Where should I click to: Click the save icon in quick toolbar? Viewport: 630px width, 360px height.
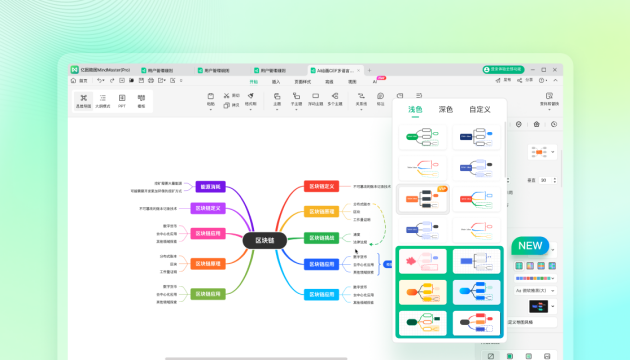pos(141,81)
